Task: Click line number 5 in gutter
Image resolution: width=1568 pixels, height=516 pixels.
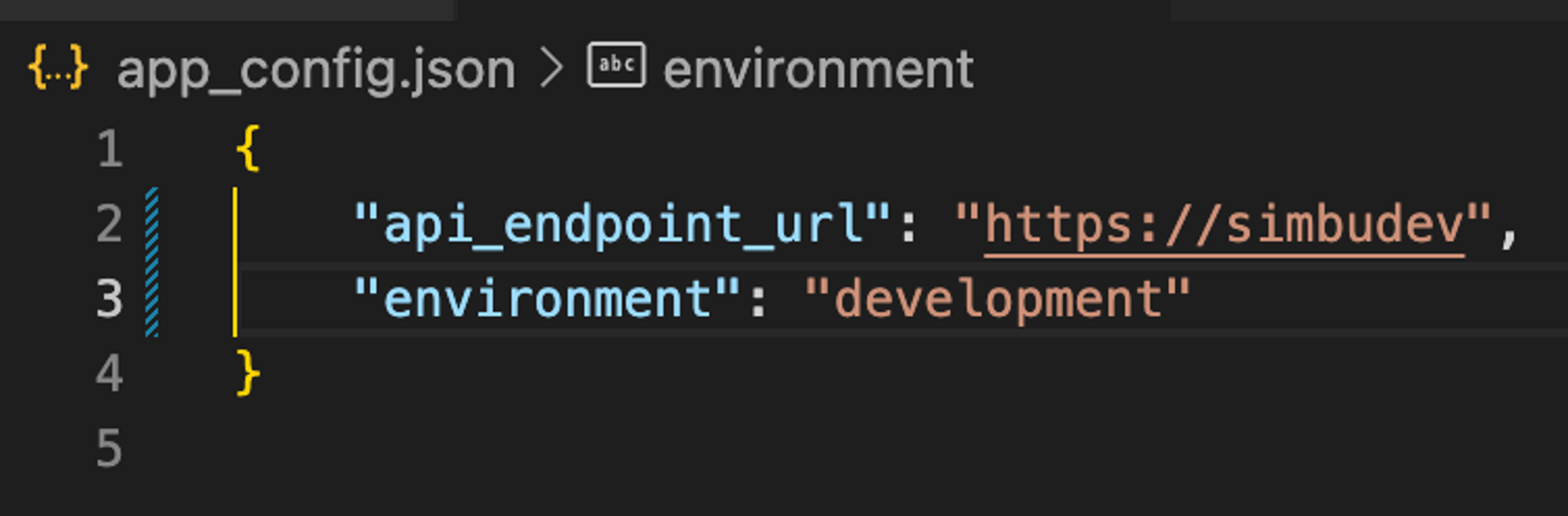Action: pos(110,449)
